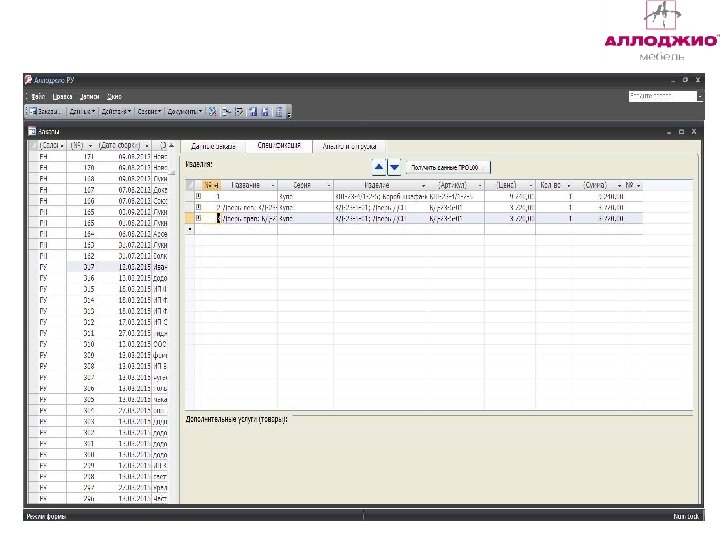720x540 pixels.
Task: Expand the Действия toolbar dropdown
Action: (x=116, y=112)
